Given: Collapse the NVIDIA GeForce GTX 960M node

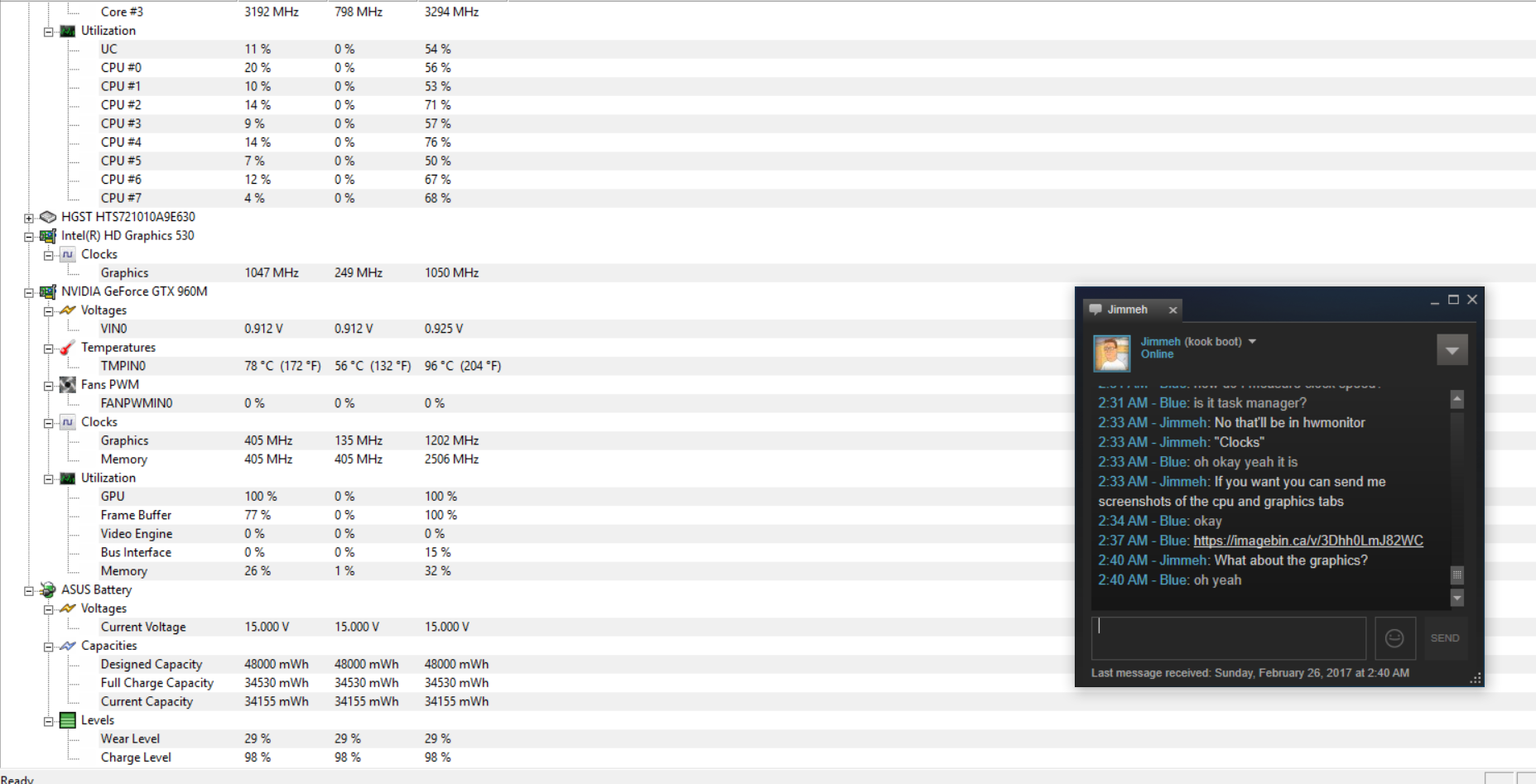Looking at the screenshot, I should point(29,292).
